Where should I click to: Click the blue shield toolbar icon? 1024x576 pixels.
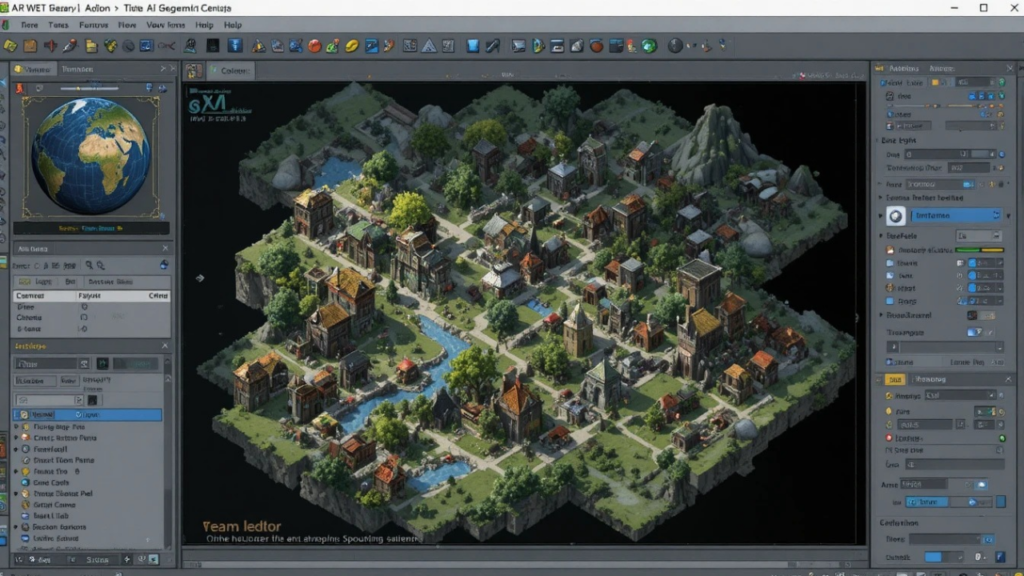473,46
